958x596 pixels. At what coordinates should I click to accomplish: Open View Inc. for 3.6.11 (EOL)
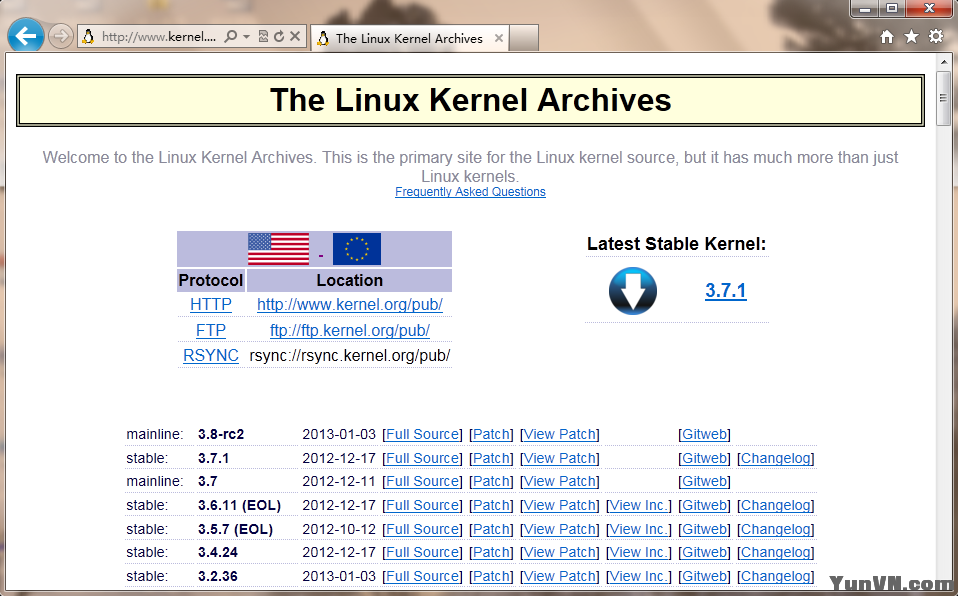(638, 505)
